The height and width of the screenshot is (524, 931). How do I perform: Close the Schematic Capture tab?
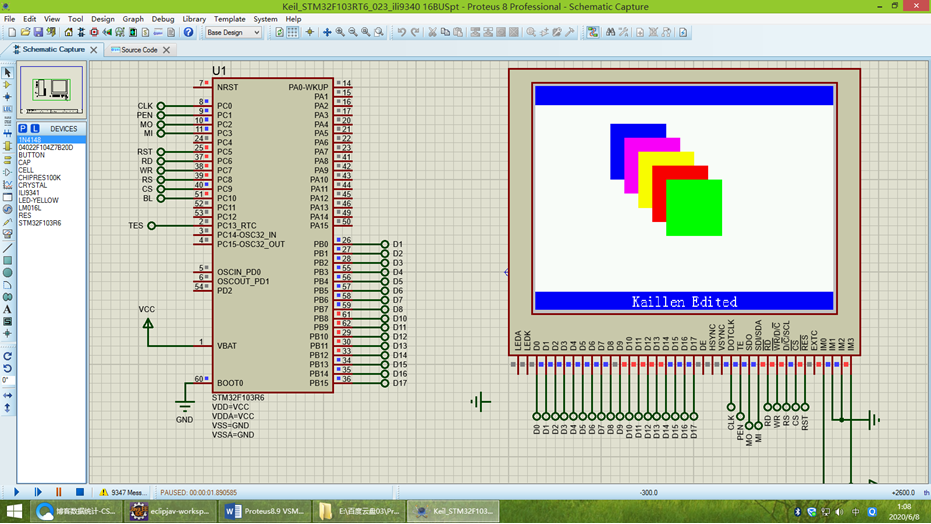[94, 50]
